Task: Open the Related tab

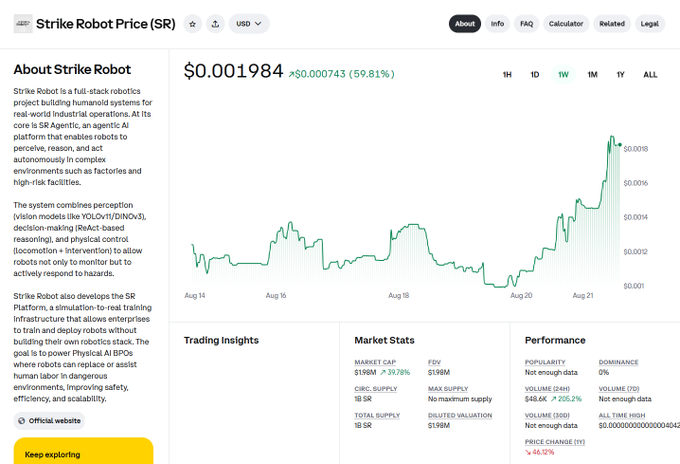Action: pos(612,24)
